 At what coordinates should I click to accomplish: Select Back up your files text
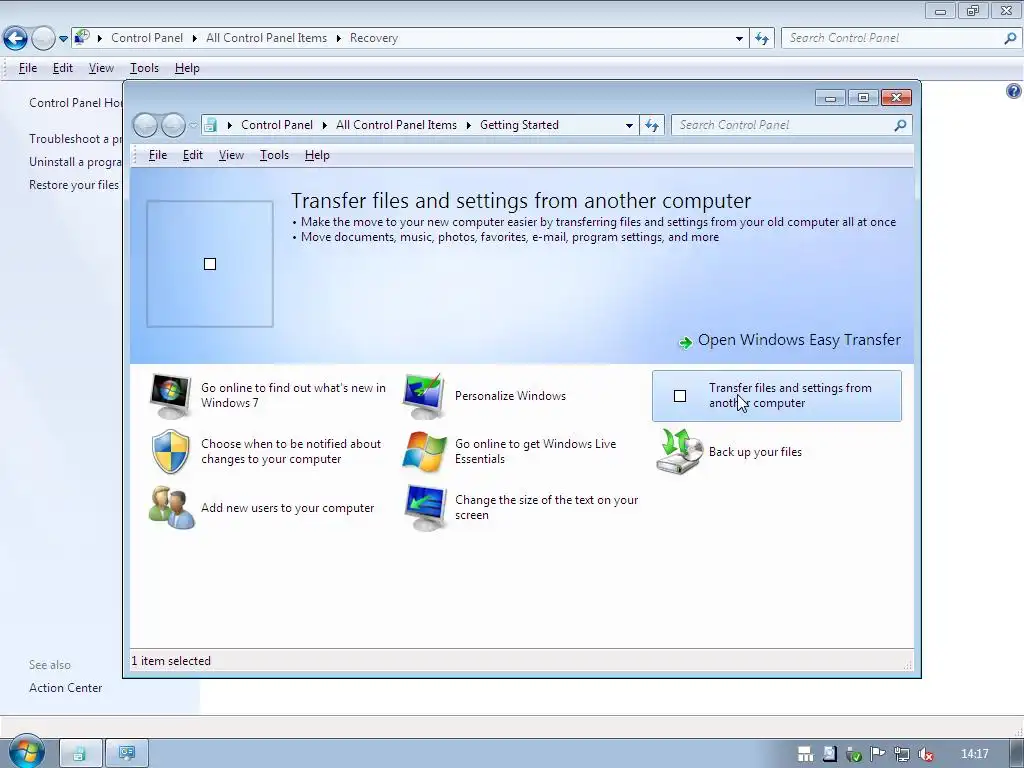pyautogui.click(x=755, y=452)
